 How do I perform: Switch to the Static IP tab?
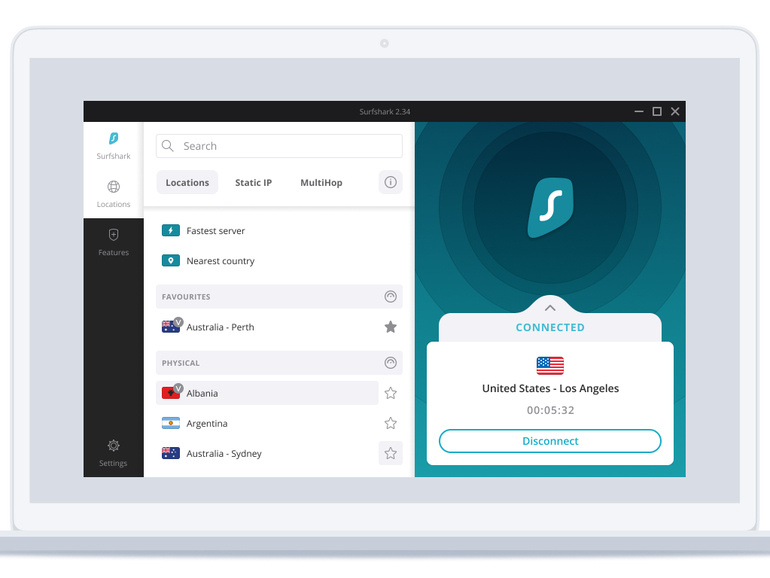pos(253,183)
